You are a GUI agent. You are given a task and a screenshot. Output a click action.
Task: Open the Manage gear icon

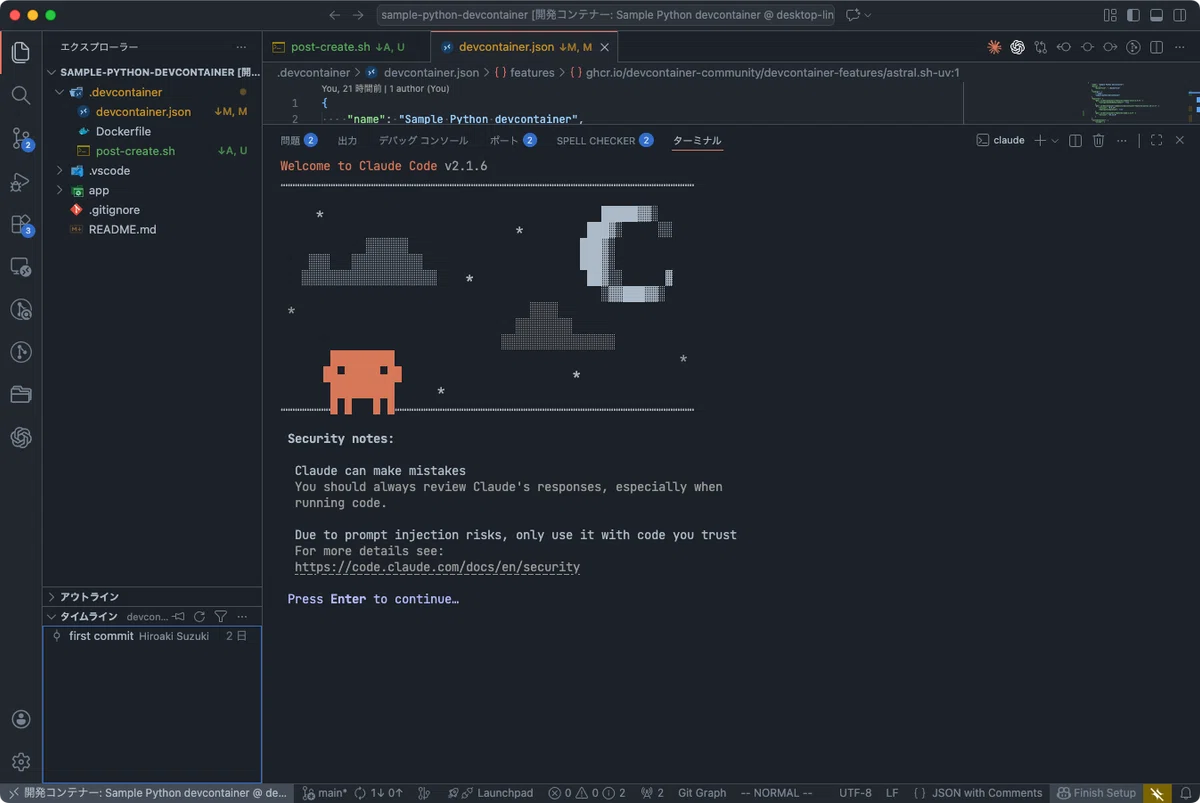[x=21, y=762]
